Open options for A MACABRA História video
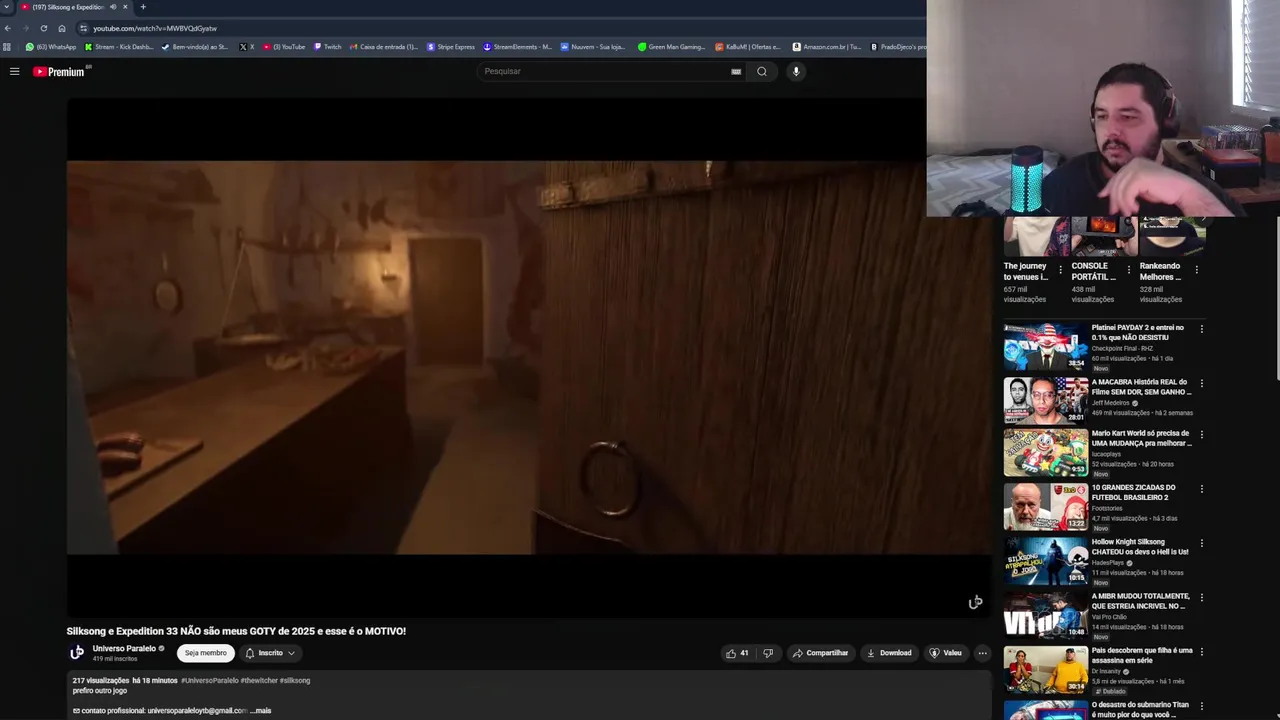Screen dimensions: 1280x720 point(1202,382)
